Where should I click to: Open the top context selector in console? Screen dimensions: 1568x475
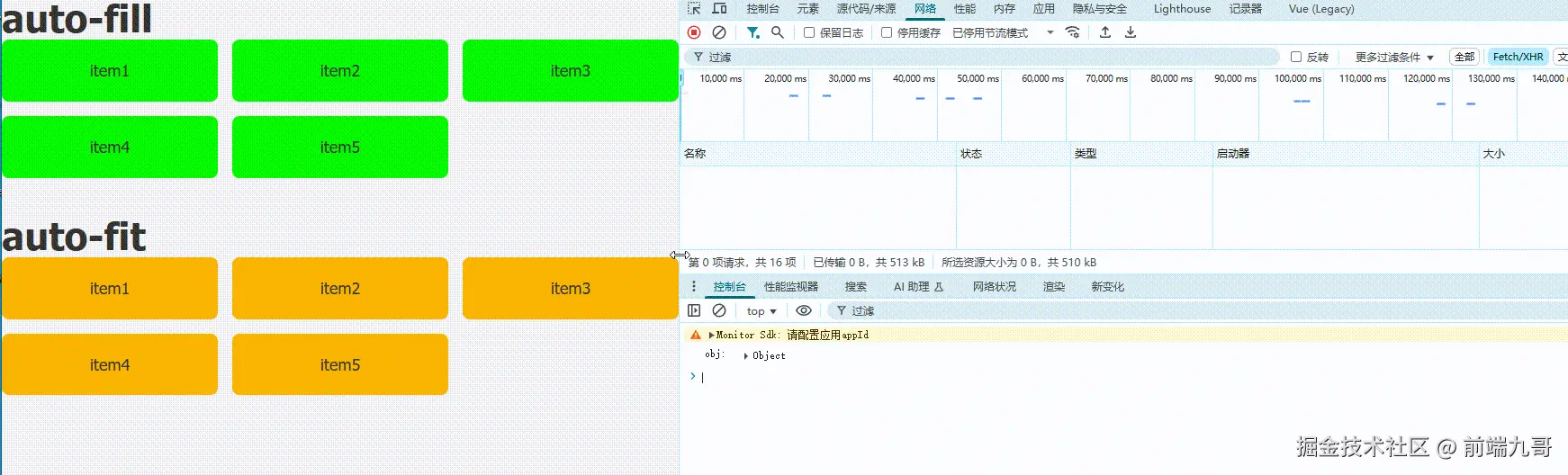761,311
